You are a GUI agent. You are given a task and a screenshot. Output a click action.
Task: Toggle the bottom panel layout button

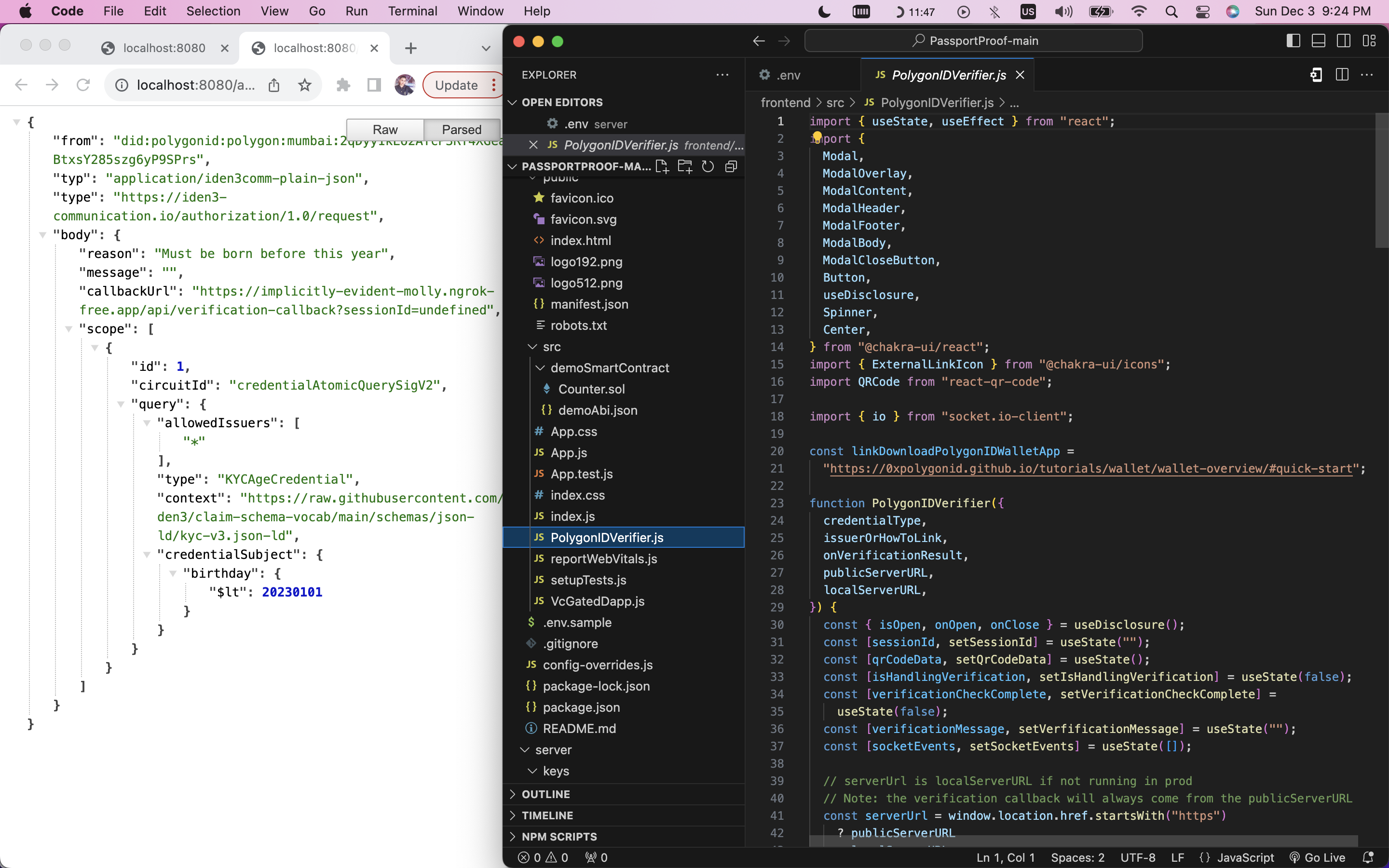click(x=1319, y=41)
